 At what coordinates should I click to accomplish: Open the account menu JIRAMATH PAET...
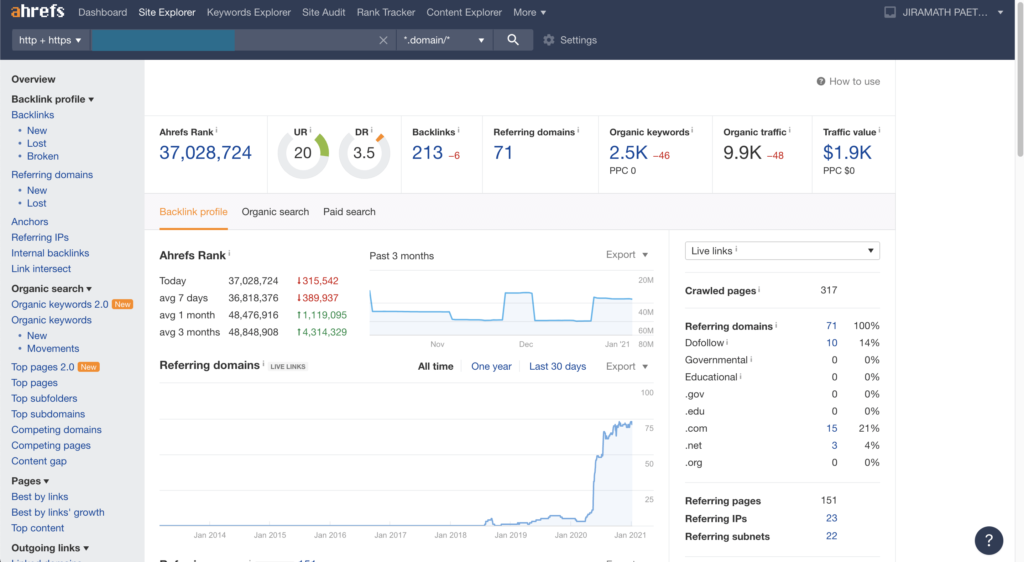[x=953, y=12]
